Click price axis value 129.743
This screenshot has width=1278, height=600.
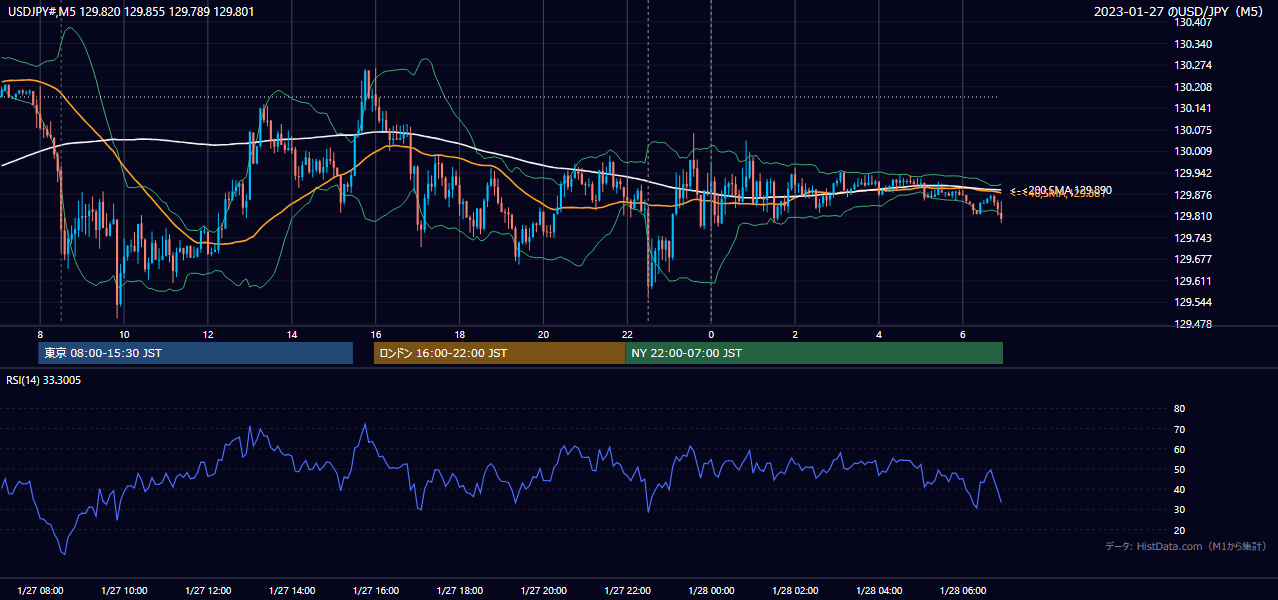click(1192, 238)
